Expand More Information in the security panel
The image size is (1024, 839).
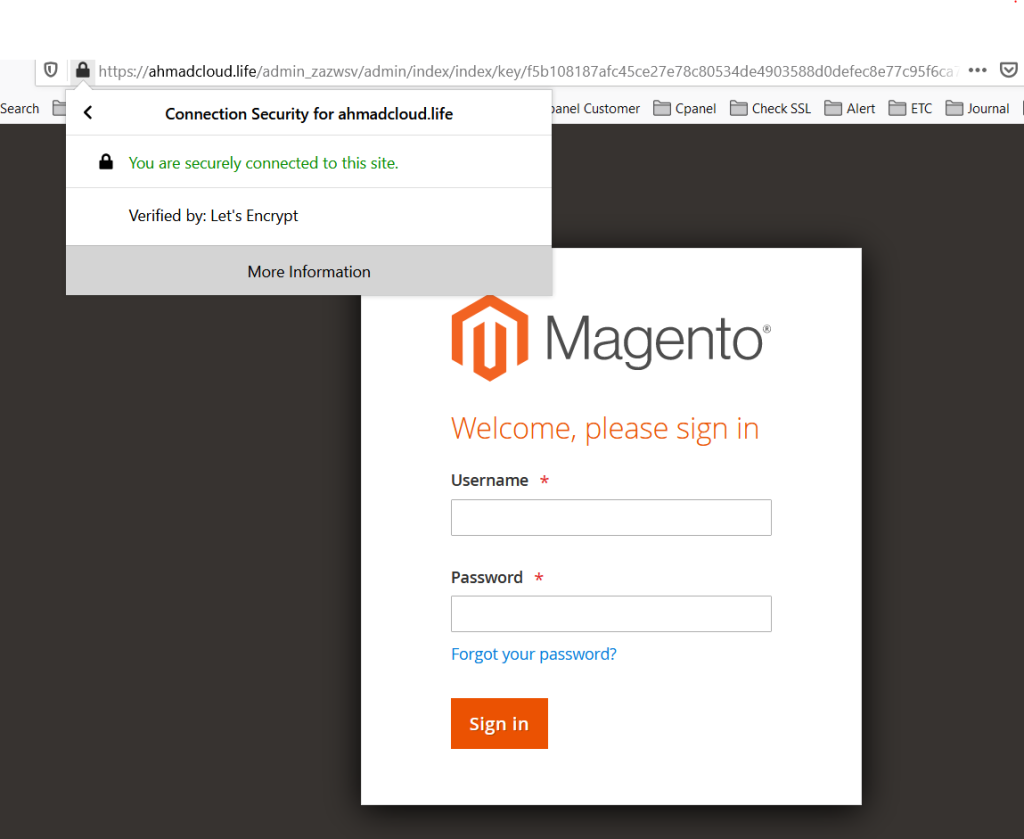308,271
